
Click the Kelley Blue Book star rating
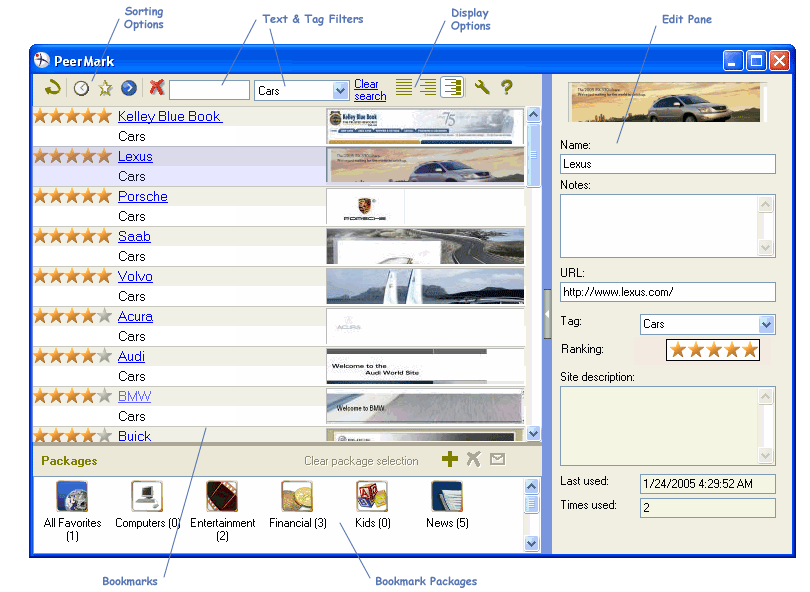[72, 116]
